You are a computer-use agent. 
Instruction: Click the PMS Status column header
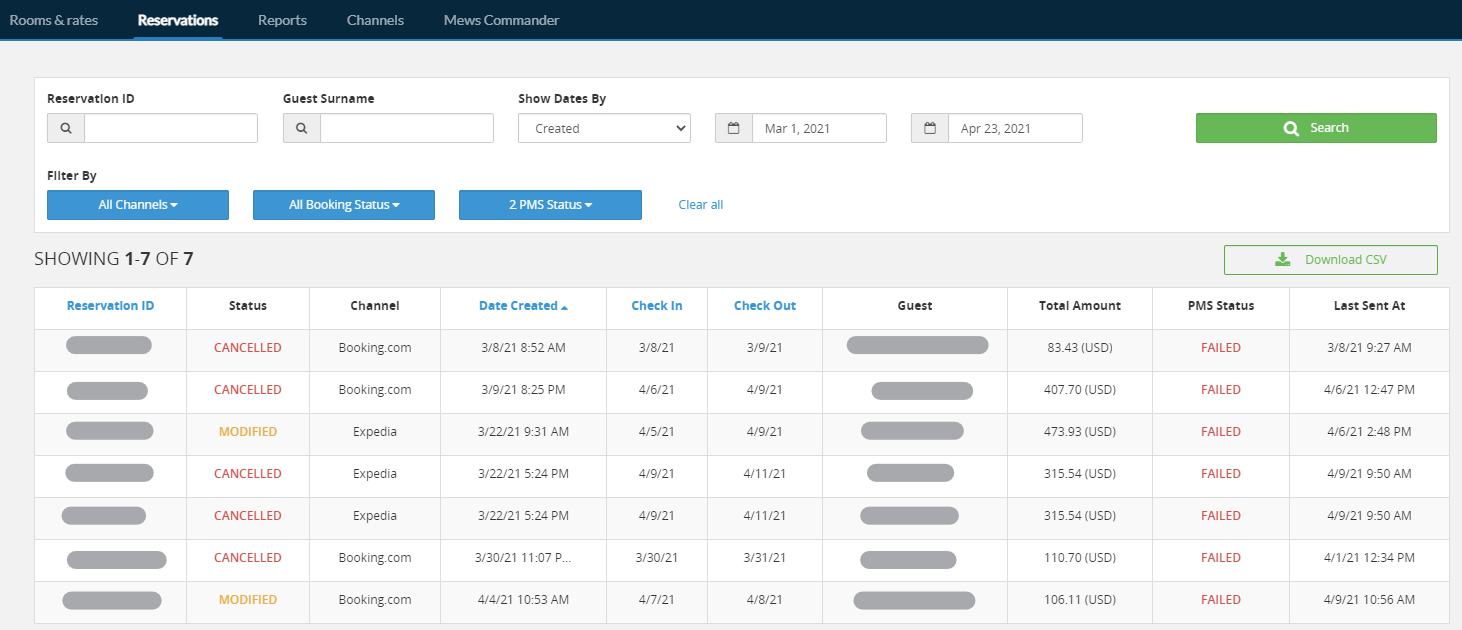coord(1221,306)
